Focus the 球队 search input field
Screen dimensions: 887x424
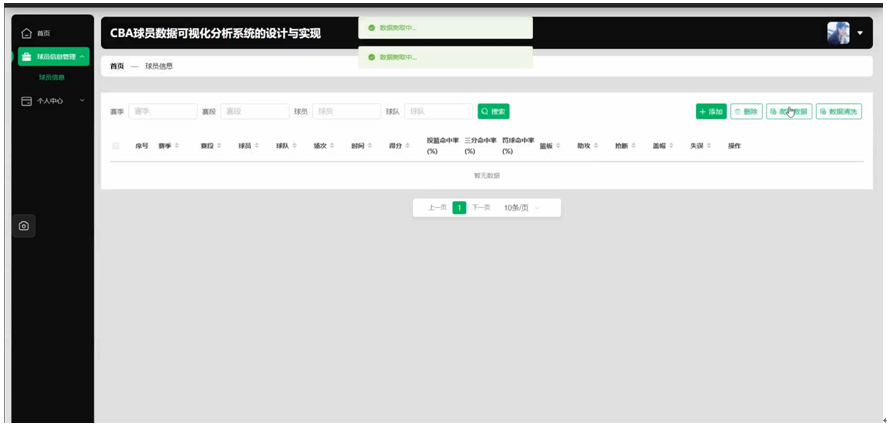point(438,111)
